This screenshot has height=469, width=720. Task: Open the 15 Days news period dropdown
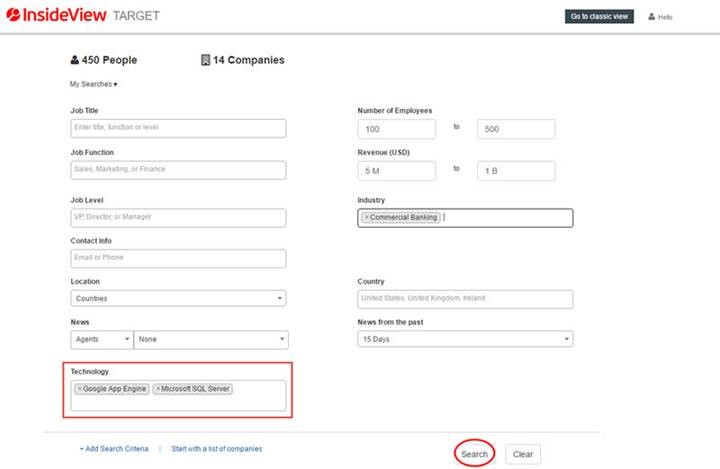(465, 339)
